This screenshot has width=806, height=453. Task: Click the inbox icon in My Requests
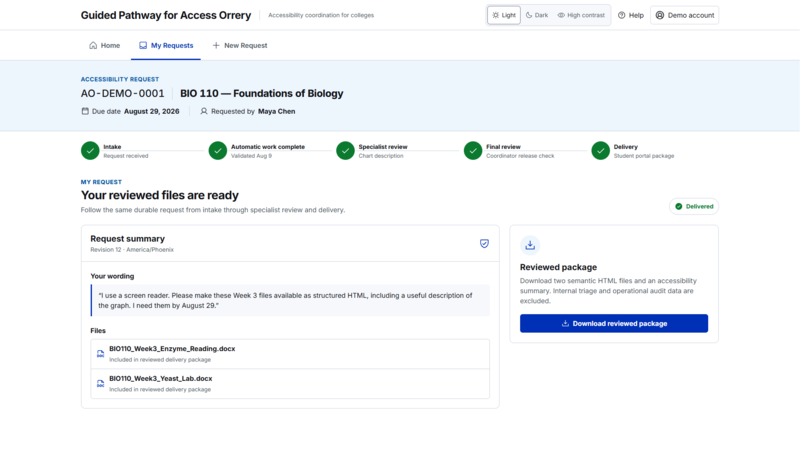pos(144,46)
